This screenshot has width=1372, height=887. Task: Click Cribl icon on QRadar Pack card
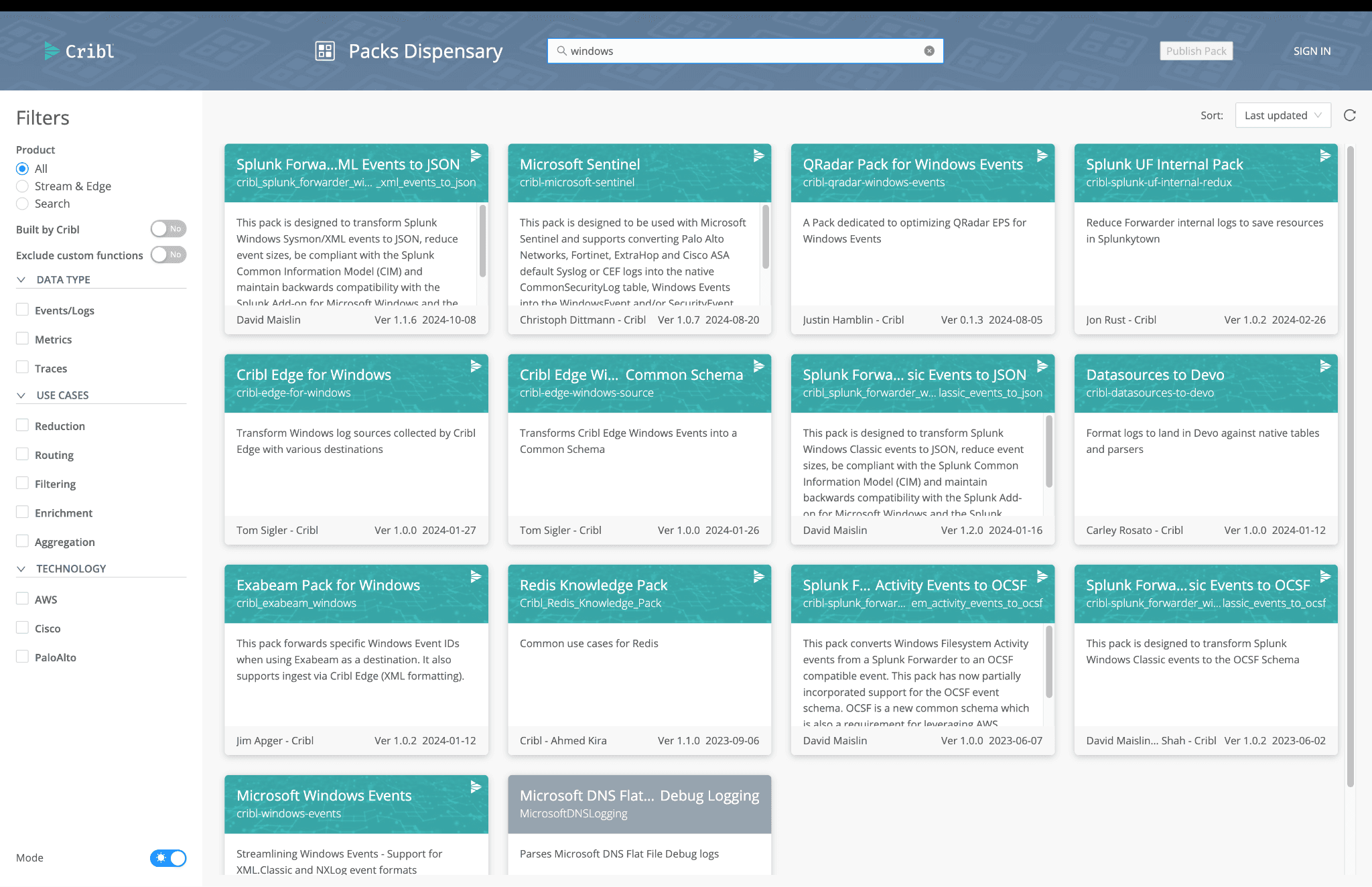[1042, 155]
